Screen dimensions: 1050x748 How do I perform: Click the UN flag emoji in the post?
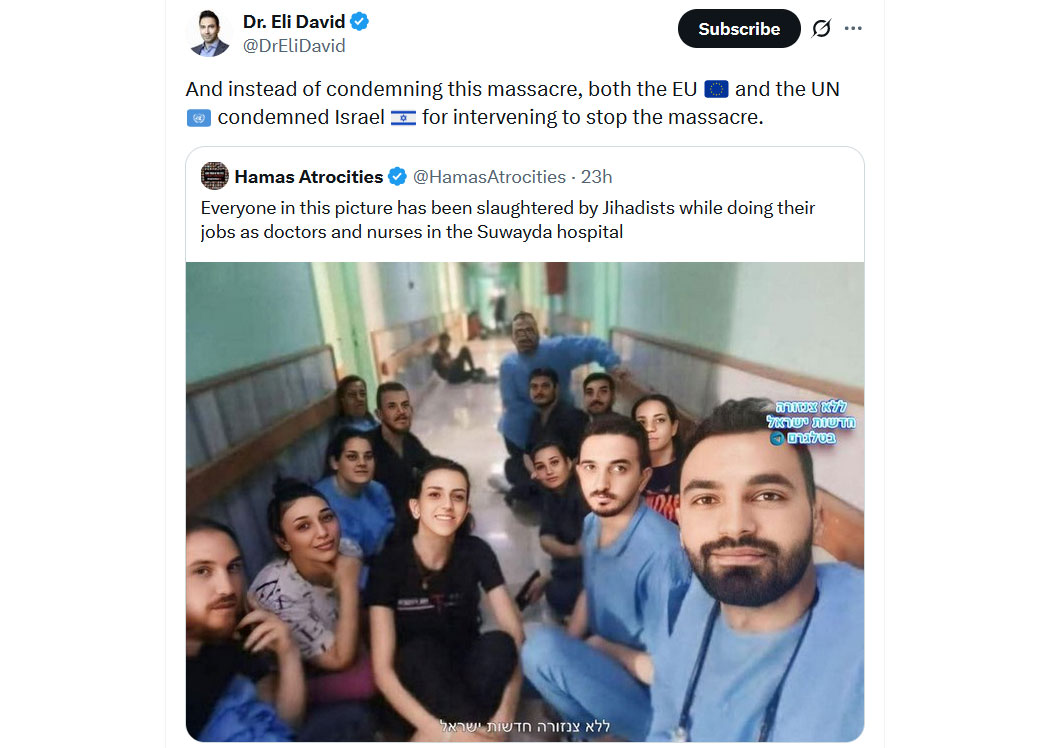coord(198,119)
